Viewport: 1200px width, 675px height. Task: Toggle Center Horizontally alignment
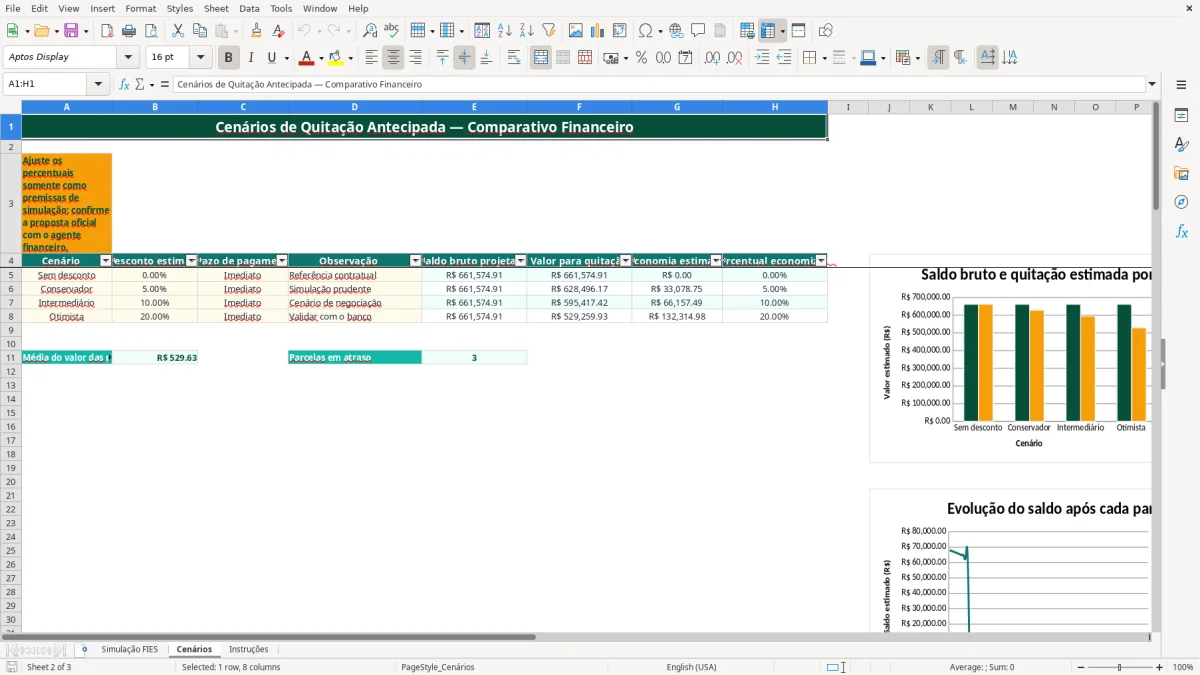coord(394,58)
